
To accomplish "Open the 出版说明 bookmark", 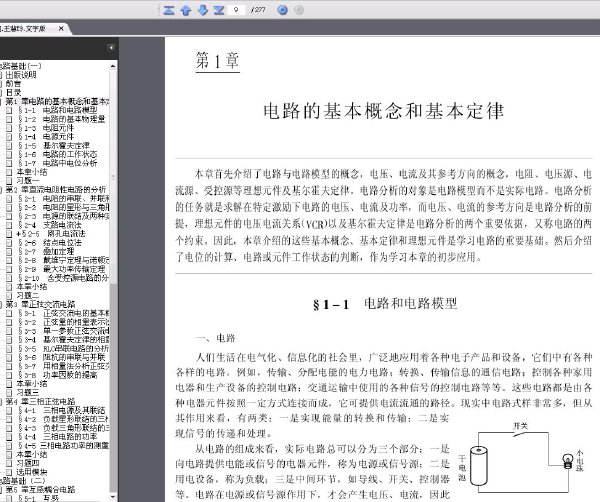I will coord(21,75).
